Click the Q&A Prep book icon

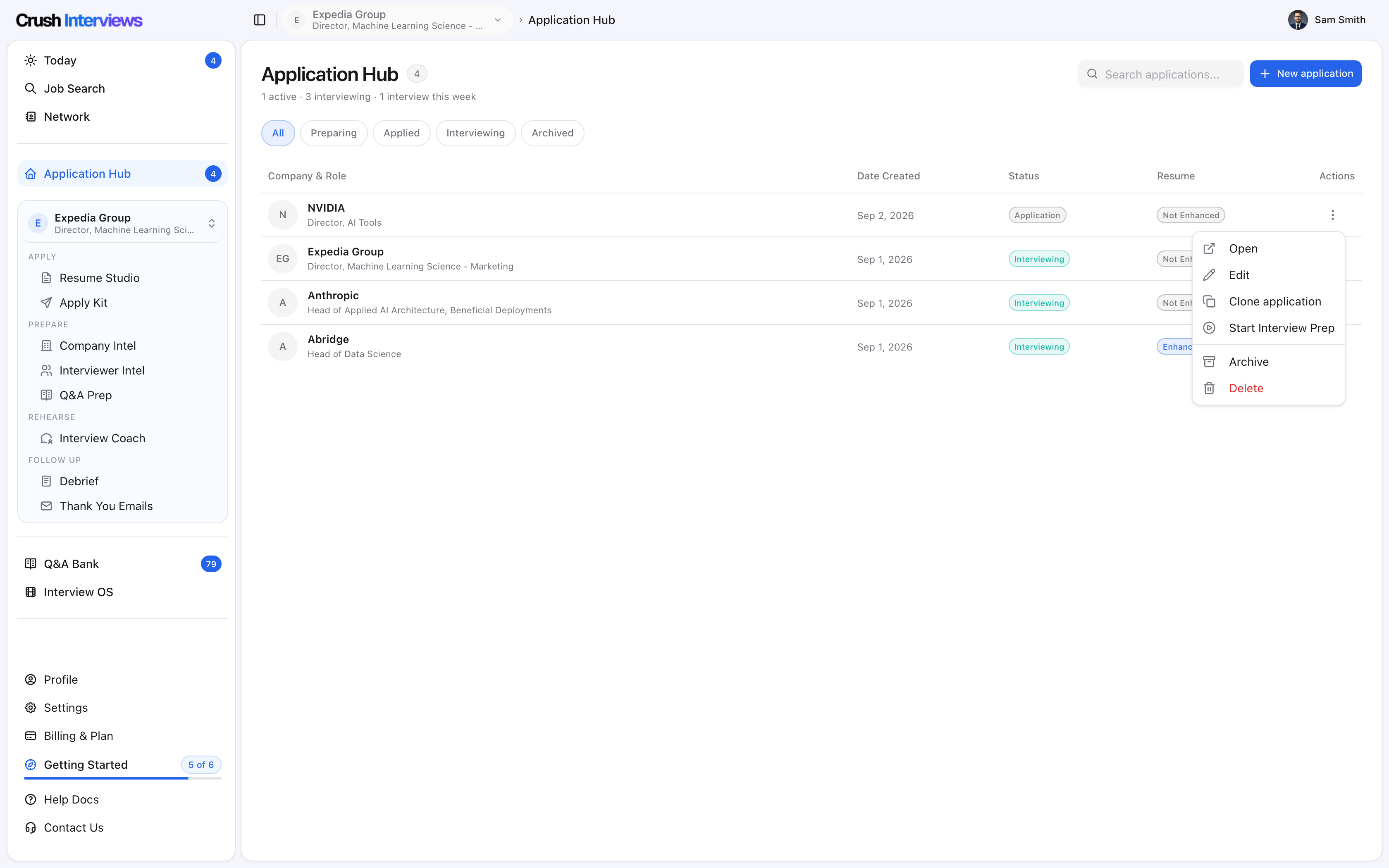[46, 395]
